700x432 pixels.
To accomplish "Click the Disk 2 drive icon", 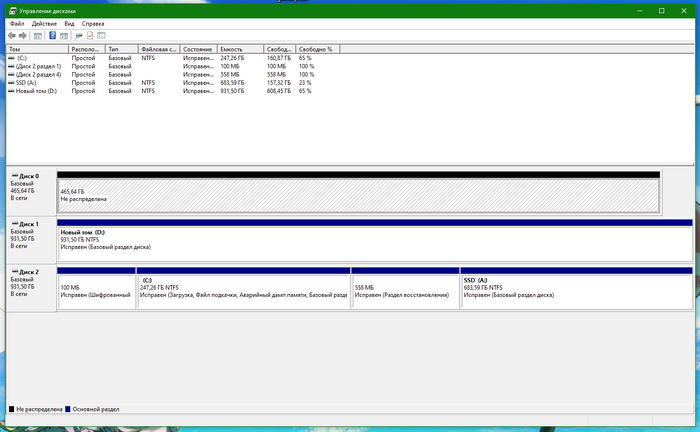I will click(14, 272).
